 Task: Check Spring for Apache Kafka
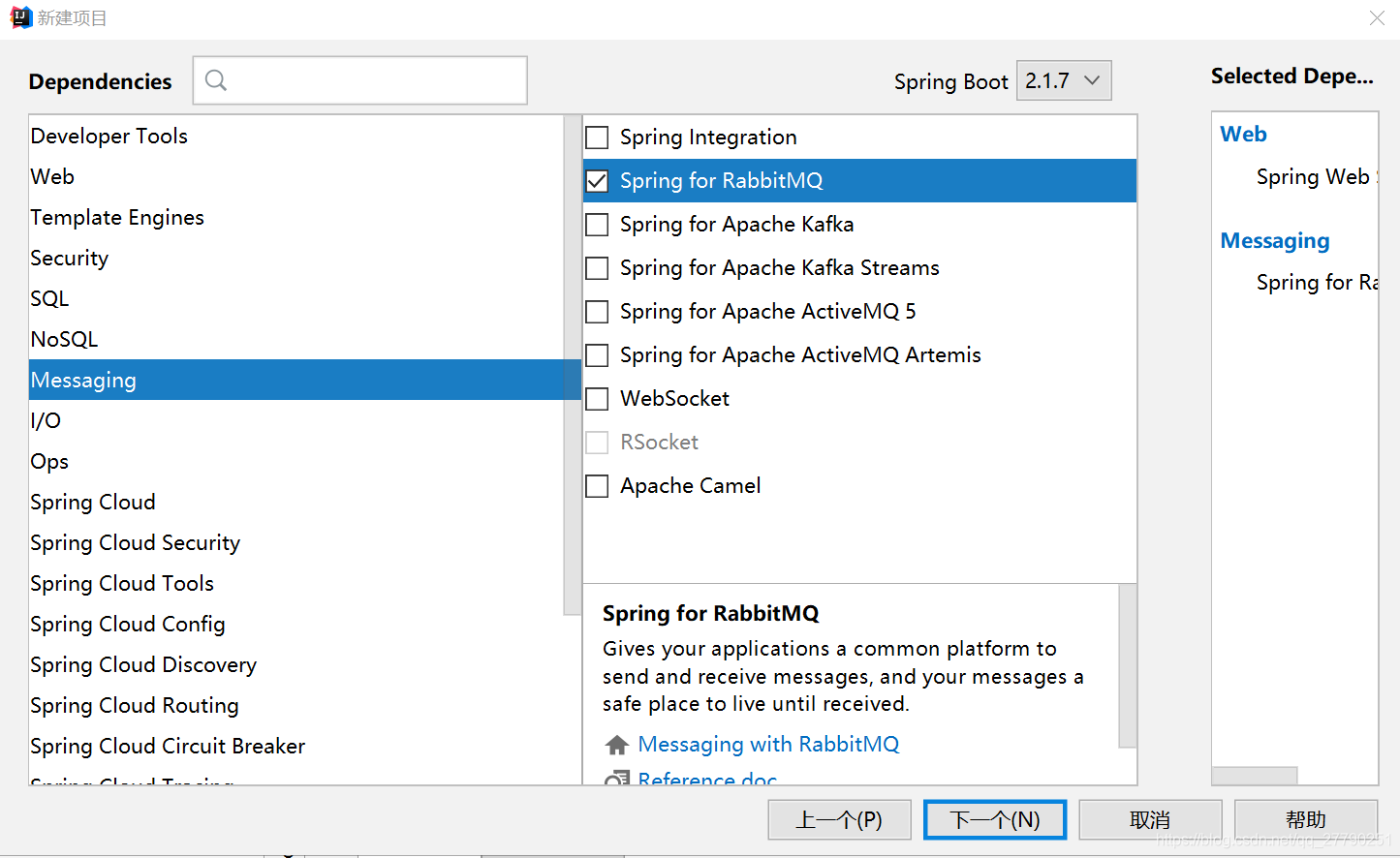[x=598, y=225]
